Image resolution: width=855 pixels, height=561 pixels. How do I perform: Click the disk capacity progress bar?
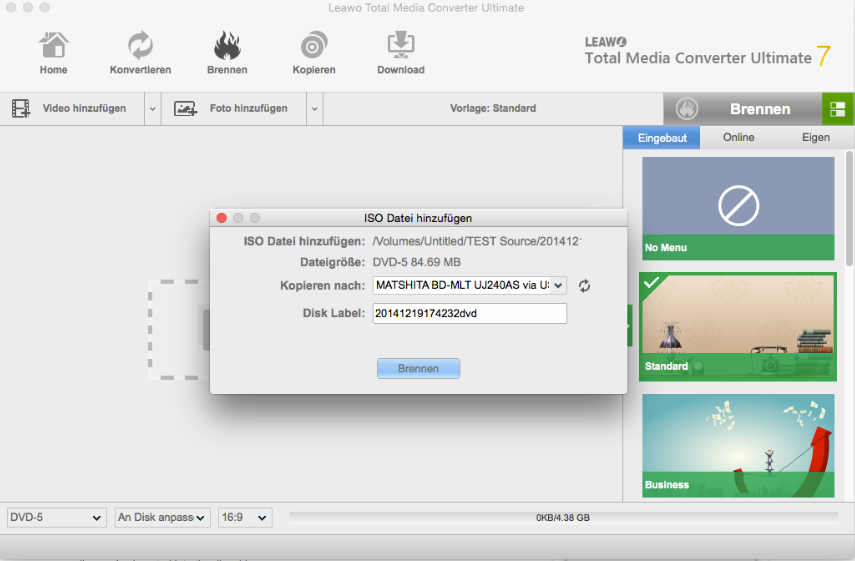[563, 517]
